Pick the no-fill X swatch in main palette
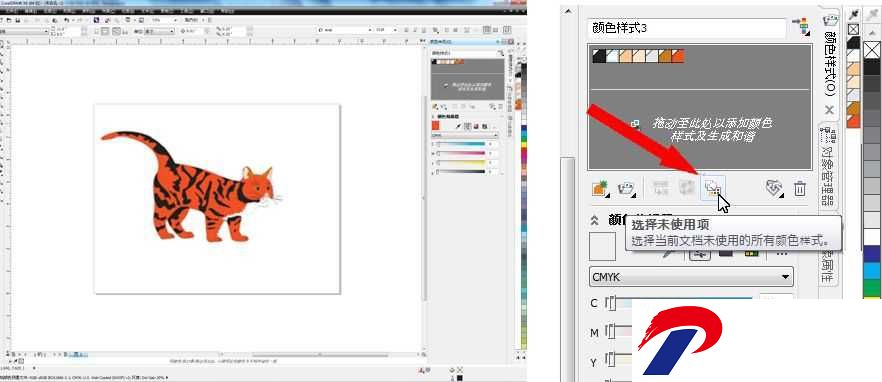This screenshot has height=382, width=882. pyautogui.click(x=872, y=51)
